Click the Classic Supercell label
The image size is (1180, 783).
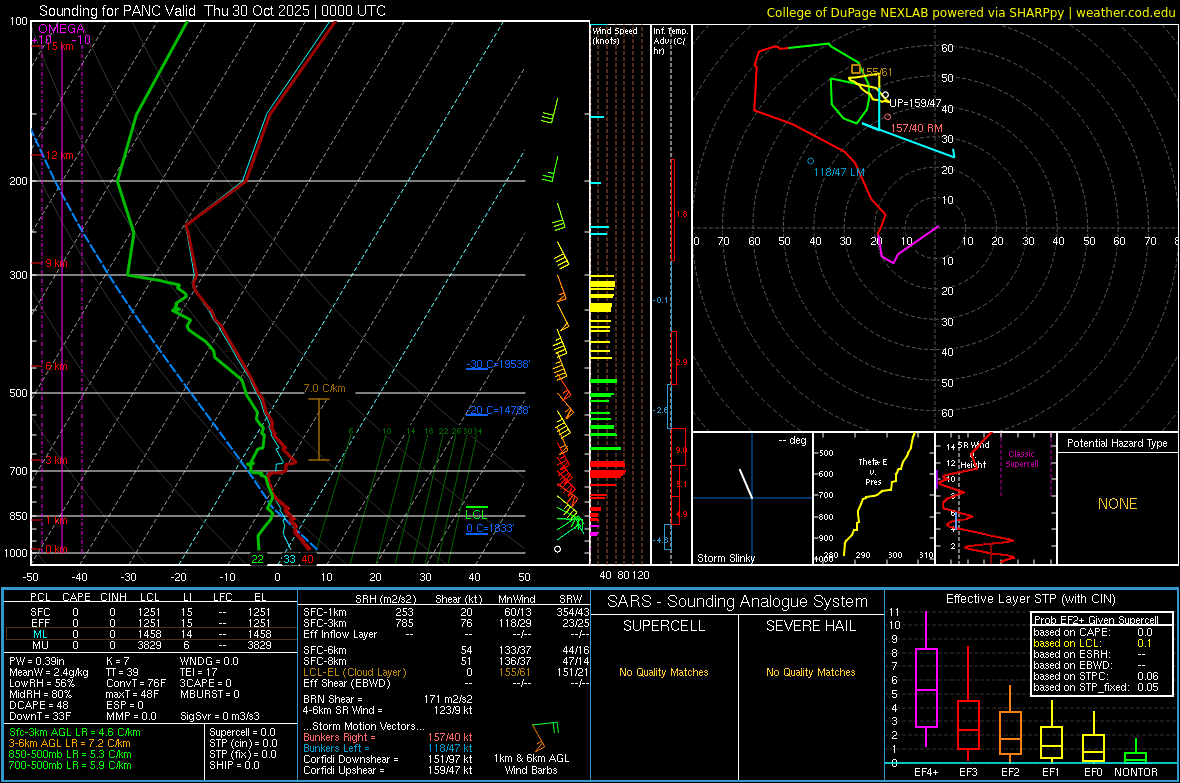tap(1021, 459)
